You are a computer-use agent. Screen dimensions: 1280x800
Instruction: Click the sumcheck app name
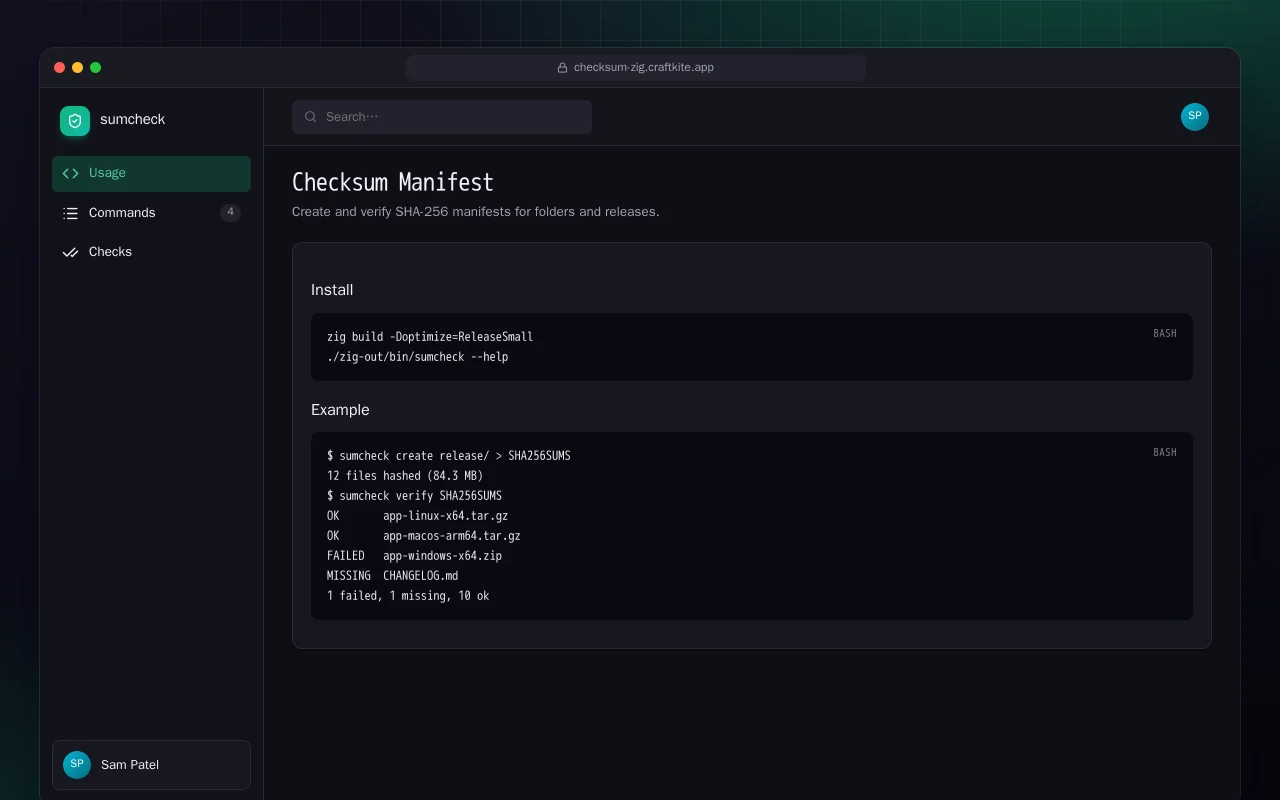click(132, 119)
